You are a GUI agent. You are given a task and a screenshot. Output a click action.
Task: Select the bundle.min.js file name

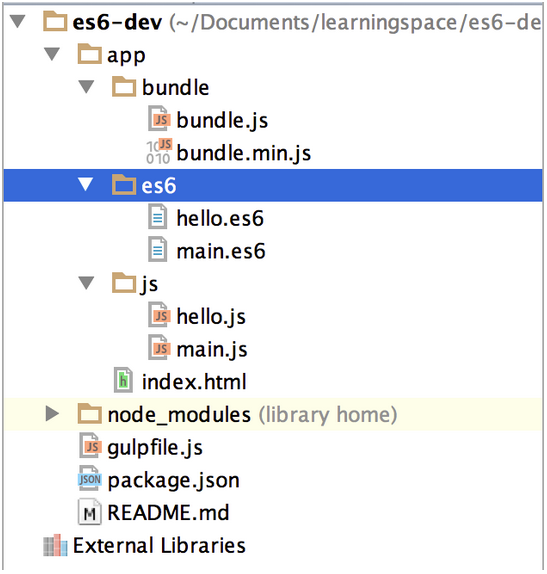click(244, 152)
